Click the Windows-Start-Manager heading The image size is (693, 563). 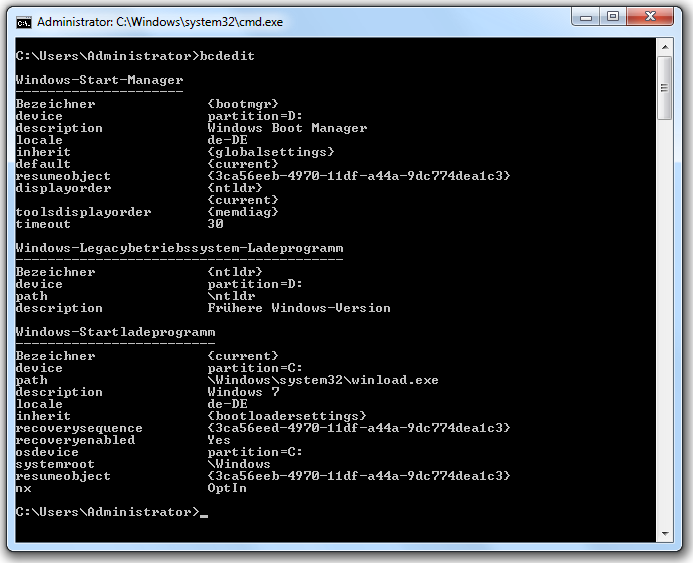(100, 80)
